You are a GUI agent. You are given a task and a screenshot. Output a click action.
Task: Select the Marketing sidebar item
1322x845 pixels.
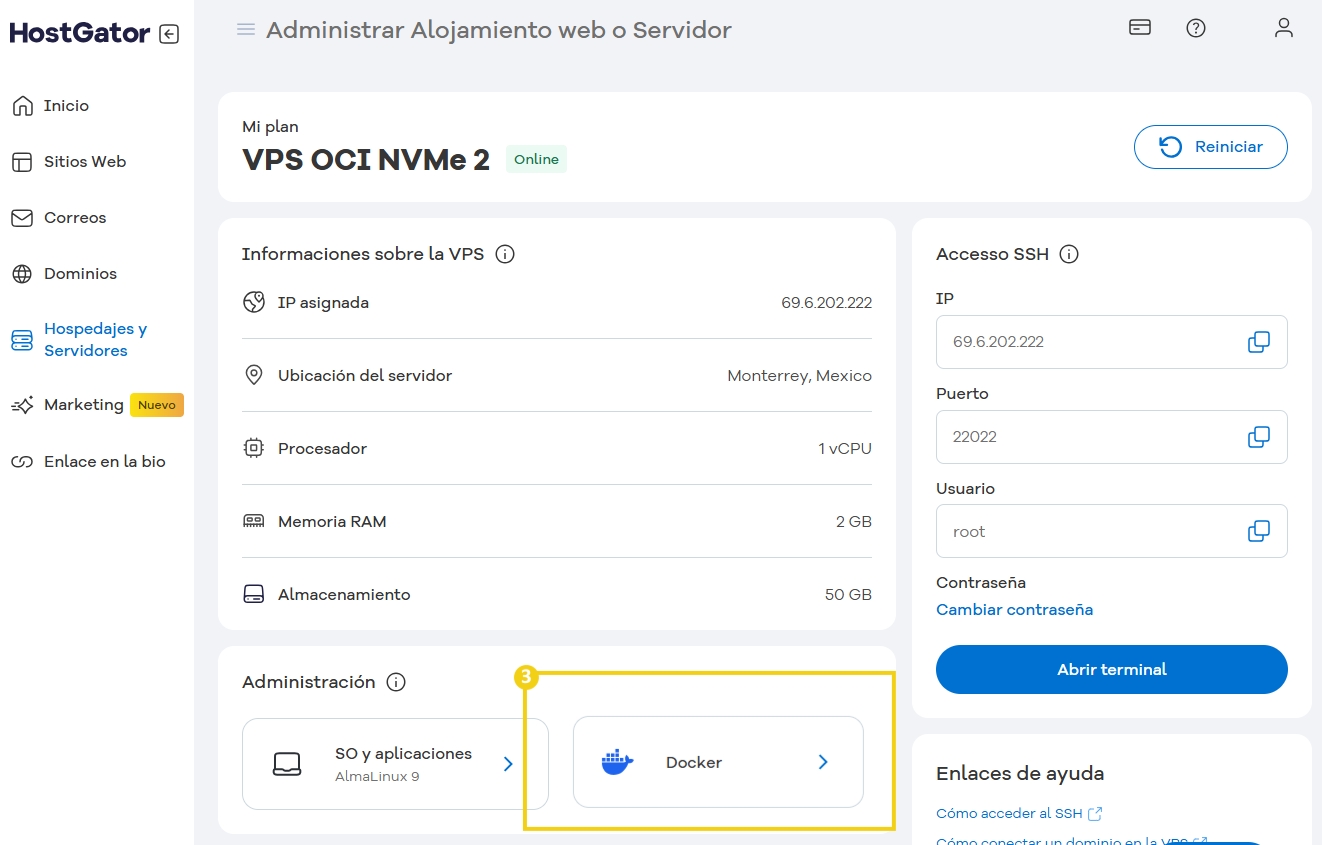pyautogui.click(x=85, y=404)
